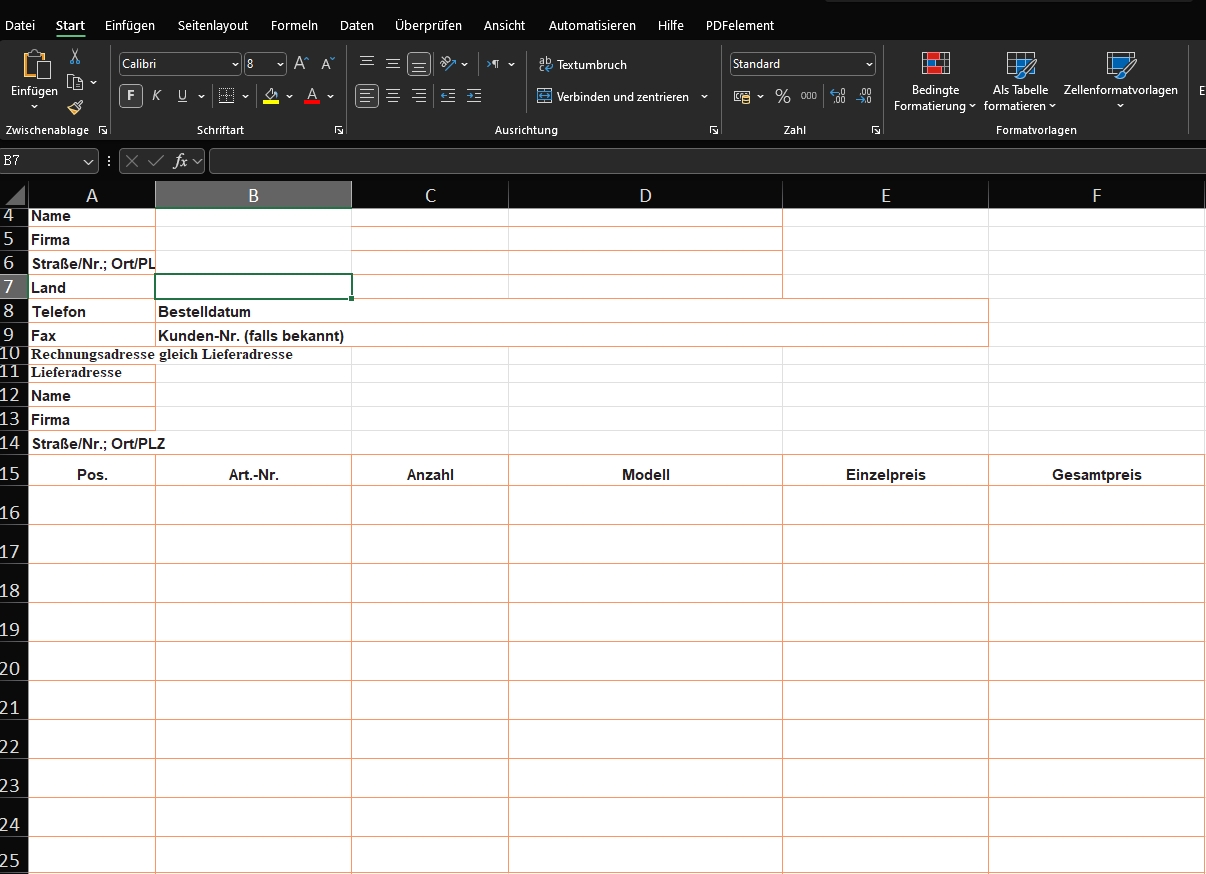Open the PDFelement menu tab

740,25
